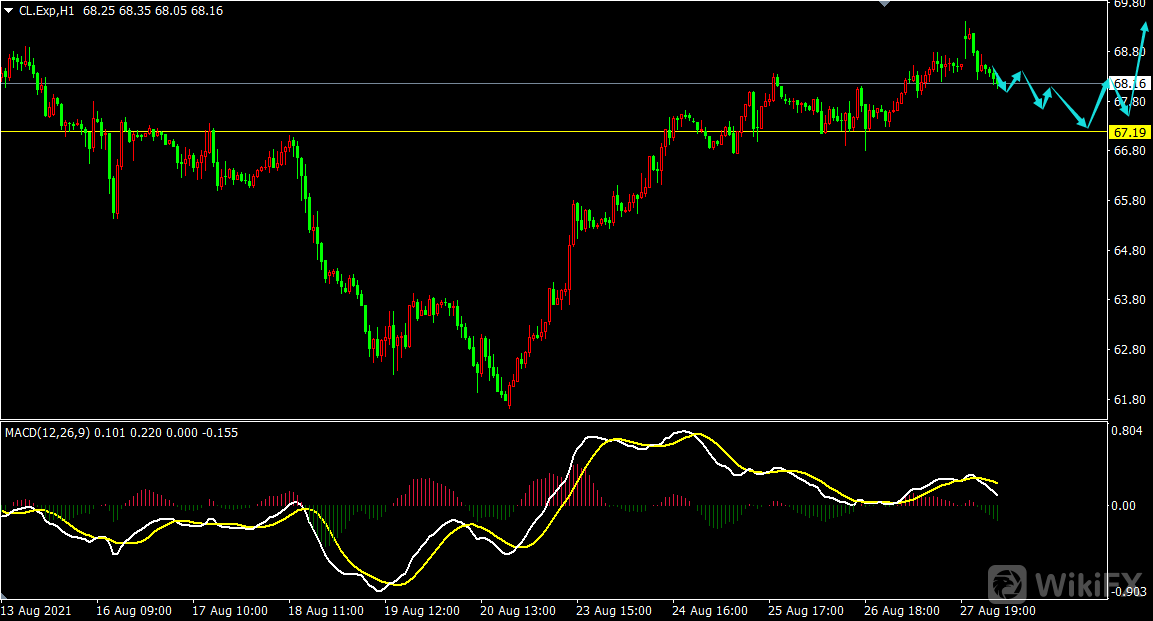The height and width of the screenshot is (621, 1153).
Task: Click the 20 Aug 13:00 time label
Action: [518, 610]
